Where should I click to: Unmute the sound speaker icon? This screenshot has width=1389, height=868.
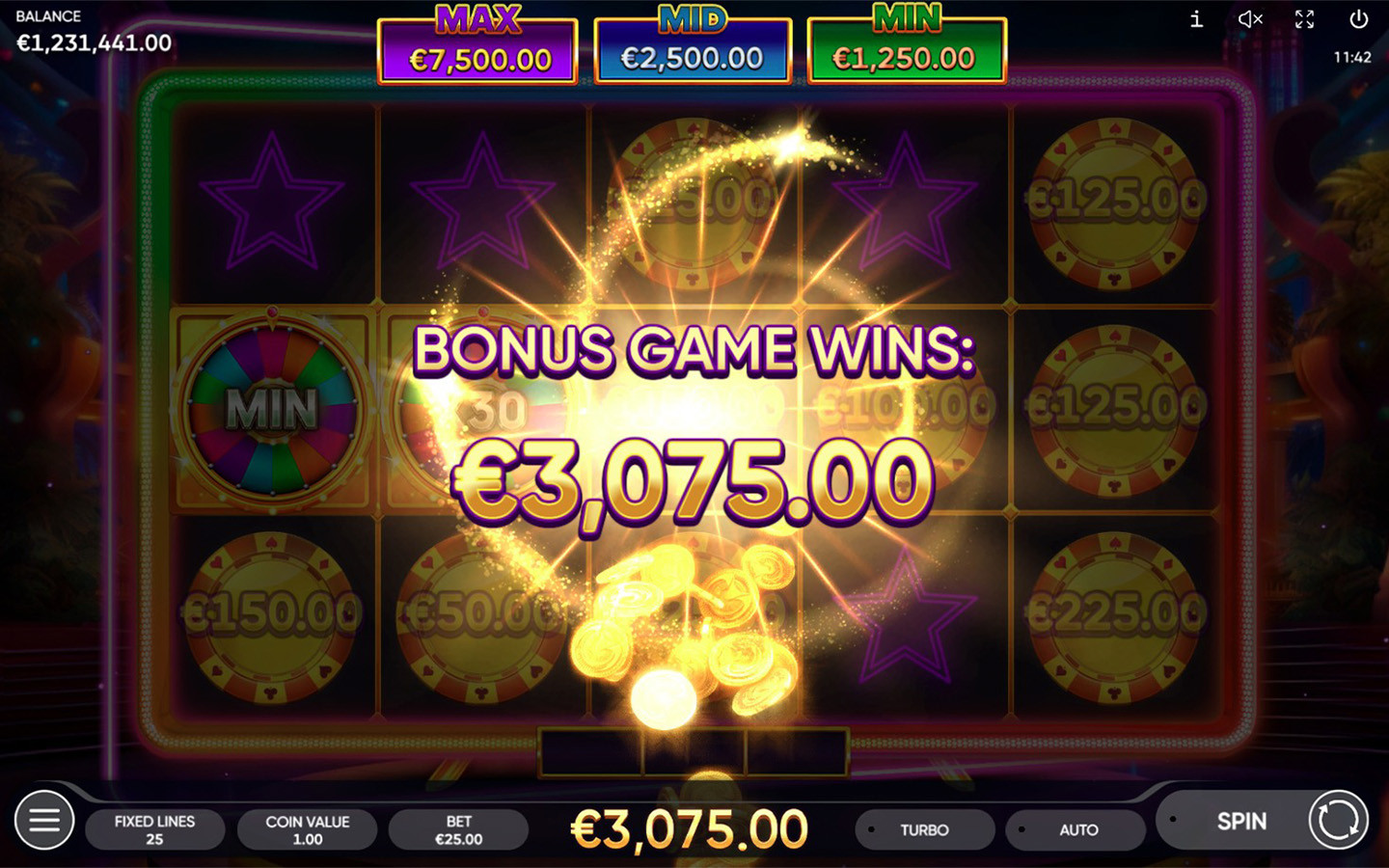pos(1250,19)
